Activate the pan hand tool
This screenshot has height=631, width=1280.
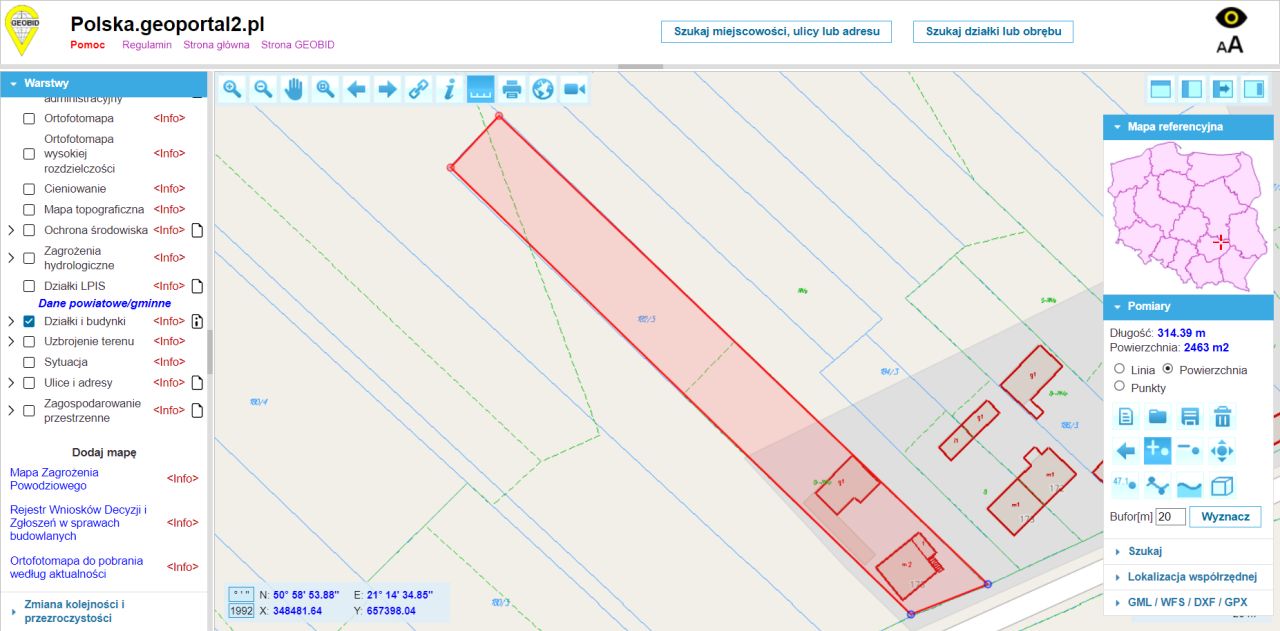pos(294,89)
